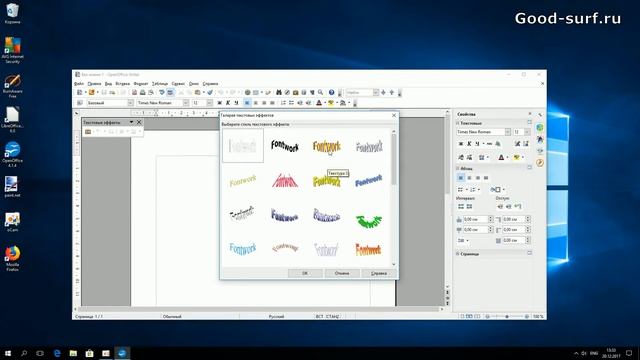Viewport: 640px width, 360px height.
Task: Select the light blue Fontwork style
Action: point(243,249)
